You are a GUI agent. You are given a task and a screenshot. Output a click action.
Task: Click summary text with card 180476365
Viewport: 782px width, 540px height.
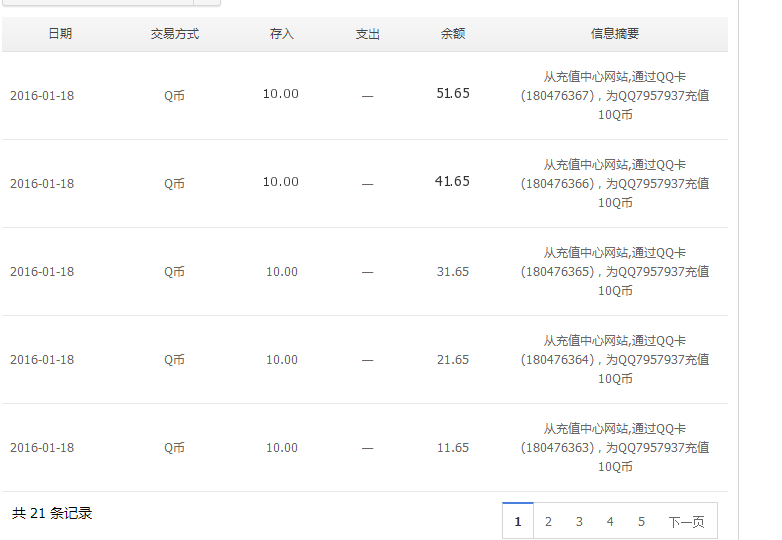614,272
